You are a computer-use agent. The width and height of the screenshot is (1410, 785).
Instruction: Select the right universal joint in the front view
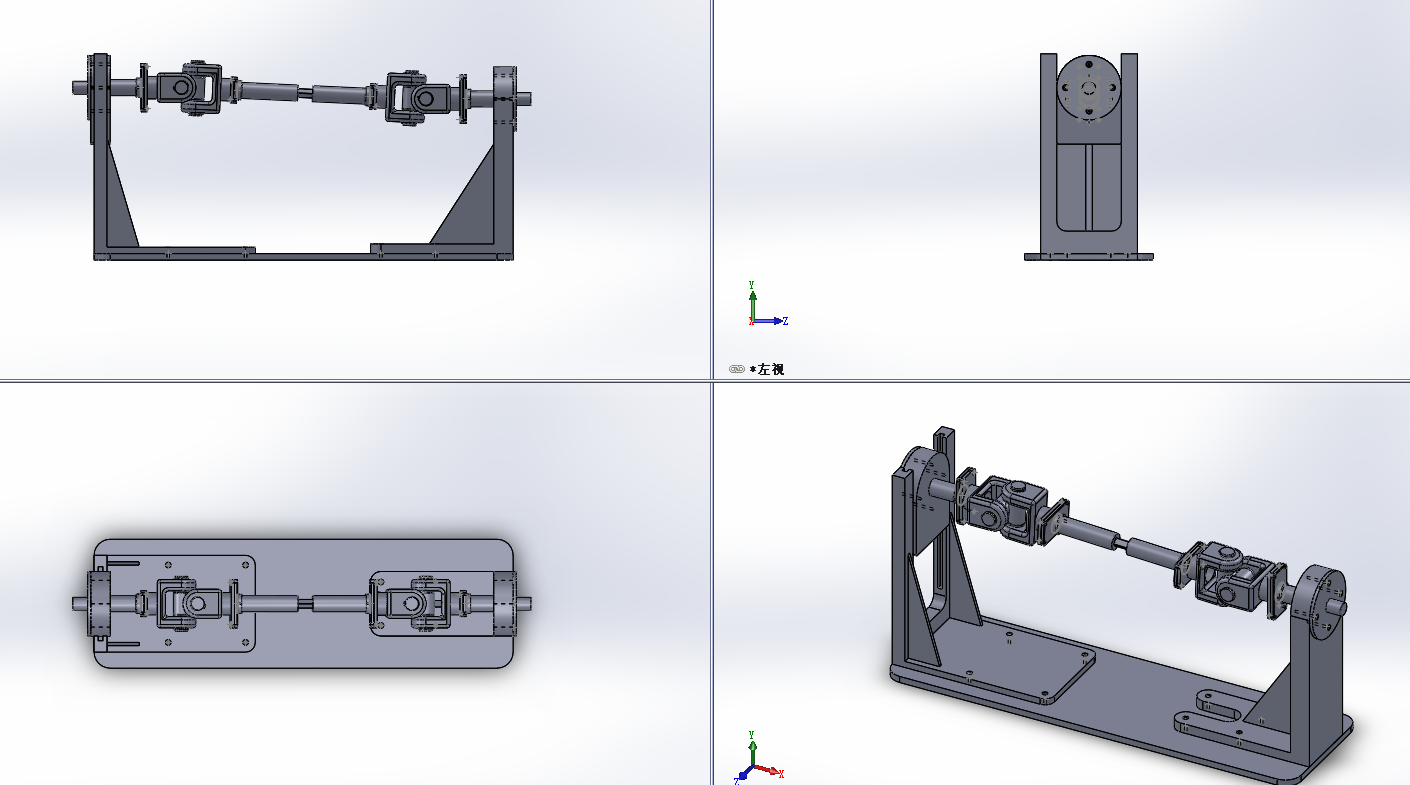point(418,97)
